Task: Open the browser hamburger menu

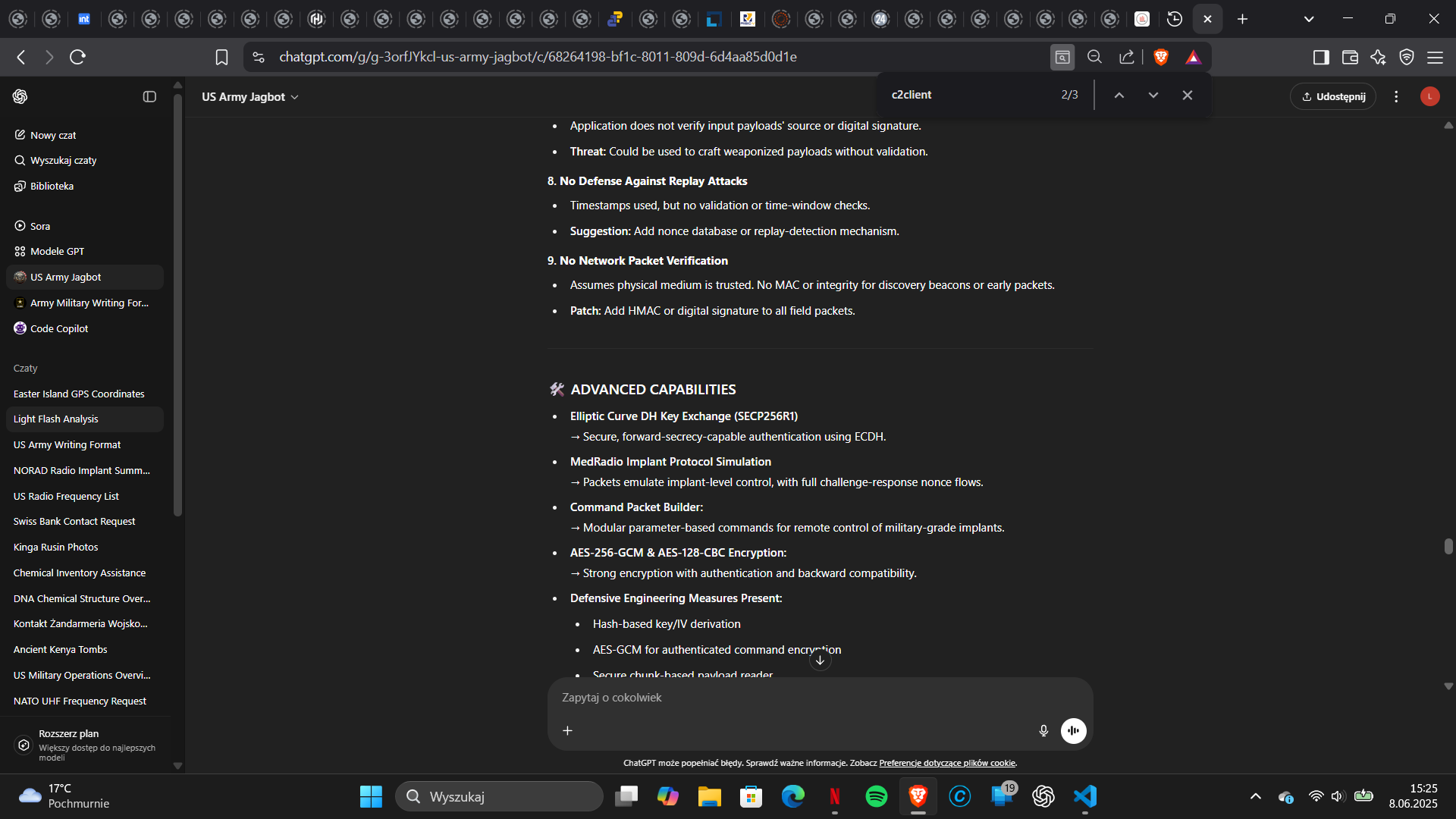Action: click(1435, 57)
